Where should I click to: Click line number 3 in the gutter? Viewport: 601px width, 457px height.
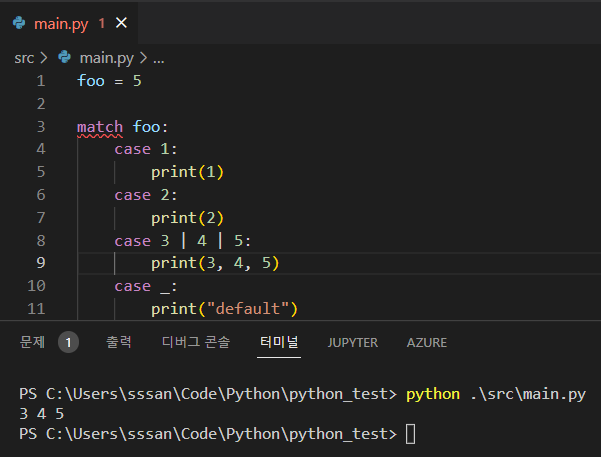click(x=40, y=127)
